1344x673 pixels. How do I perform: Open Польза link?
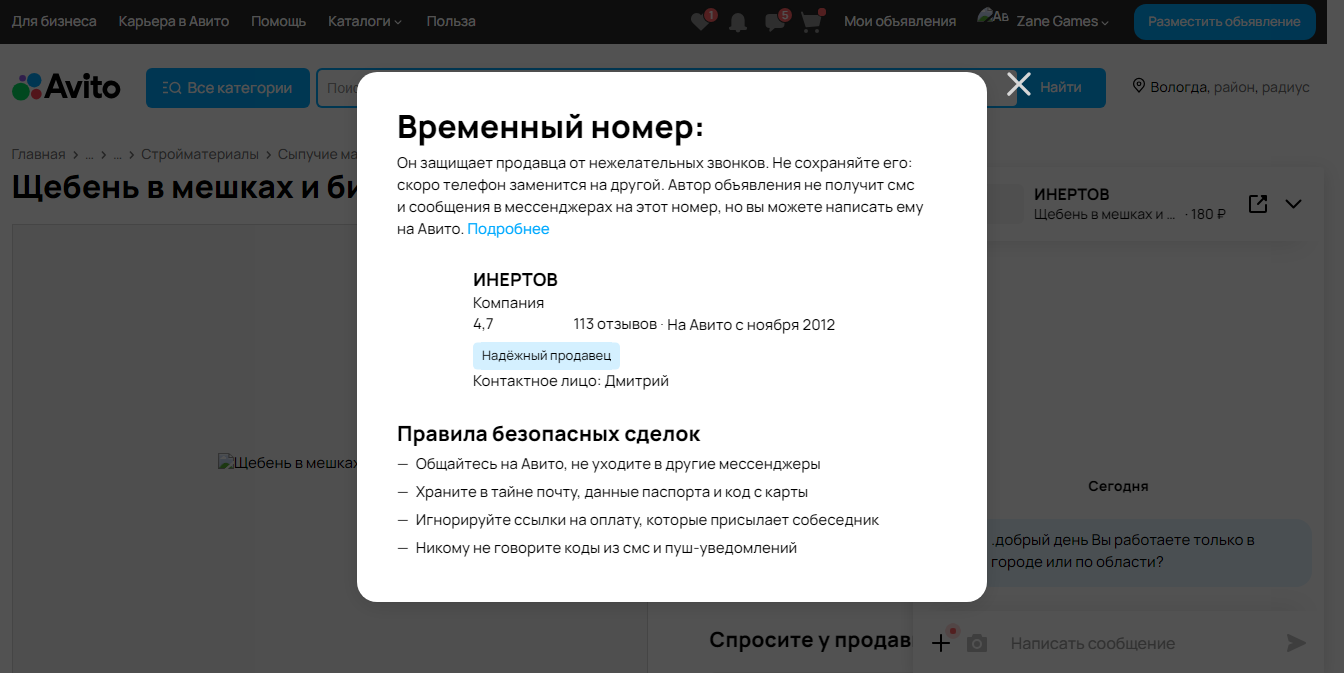[x=451, y=21]
